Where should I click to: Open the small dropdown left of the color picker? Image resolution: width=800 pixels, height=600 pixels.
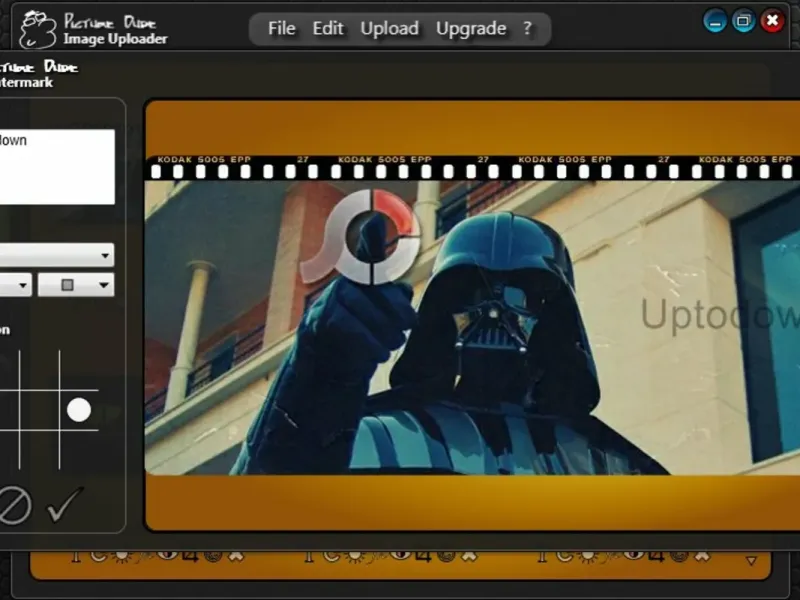pyautogui.click(x=15, y=285)
